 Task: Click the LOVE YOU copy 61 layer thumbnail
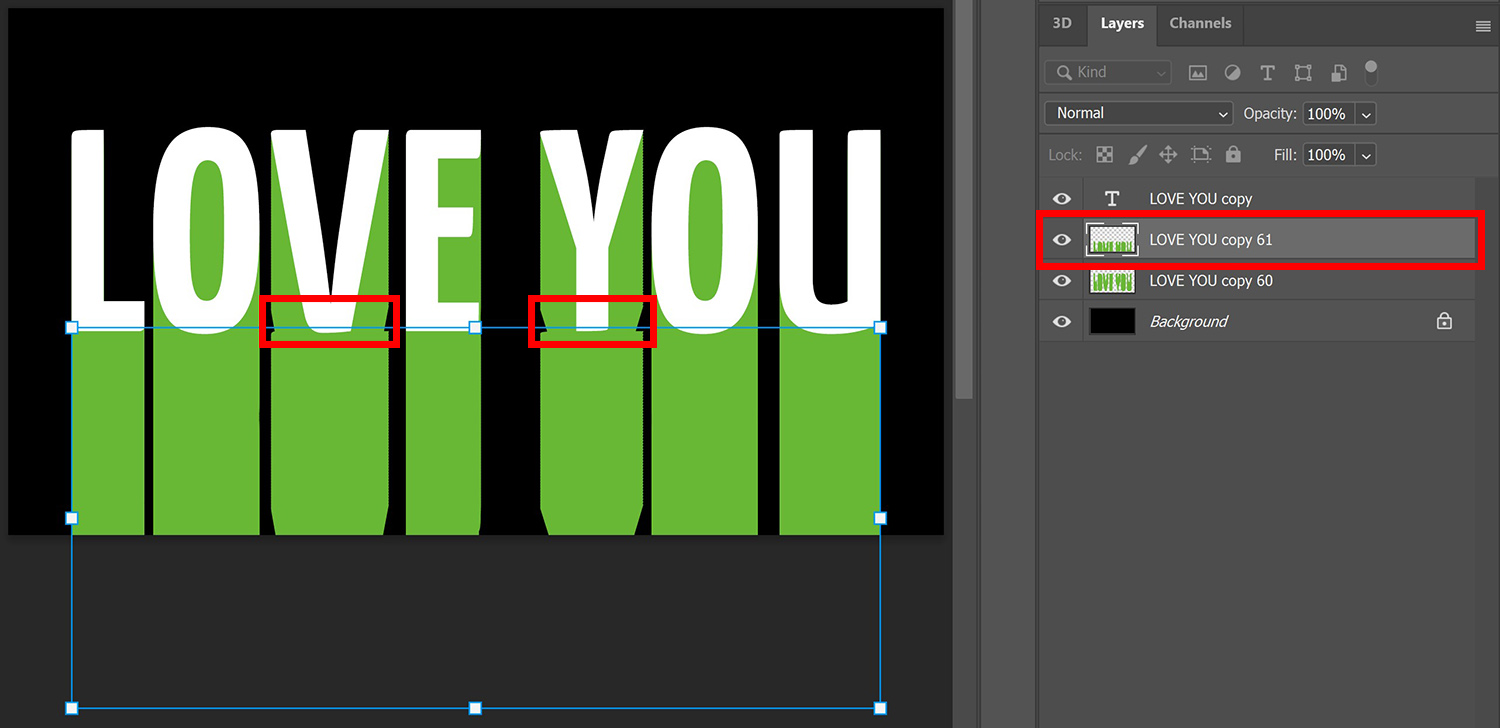point(1112,239)
